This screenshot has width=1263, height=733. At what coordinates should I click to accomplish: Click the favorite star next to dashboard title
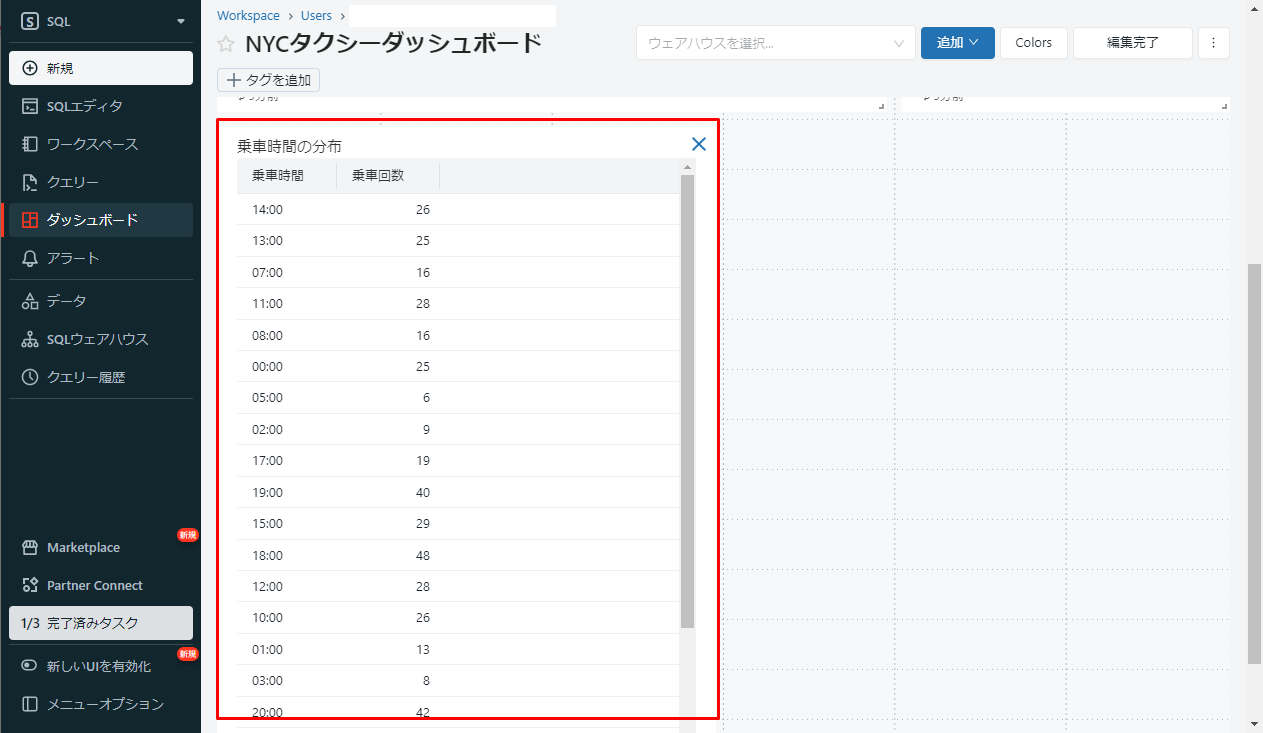(227, 44)
